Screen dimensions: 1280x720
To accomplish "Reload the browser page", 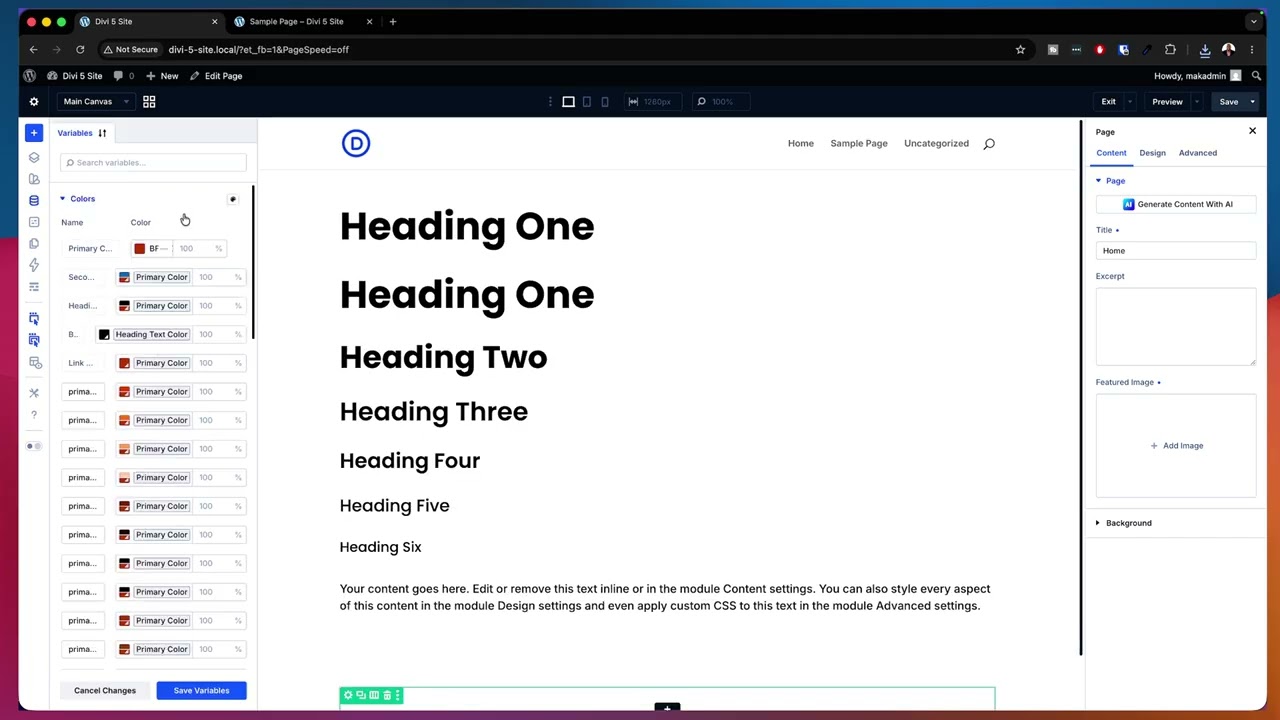I will coord(80,49).
